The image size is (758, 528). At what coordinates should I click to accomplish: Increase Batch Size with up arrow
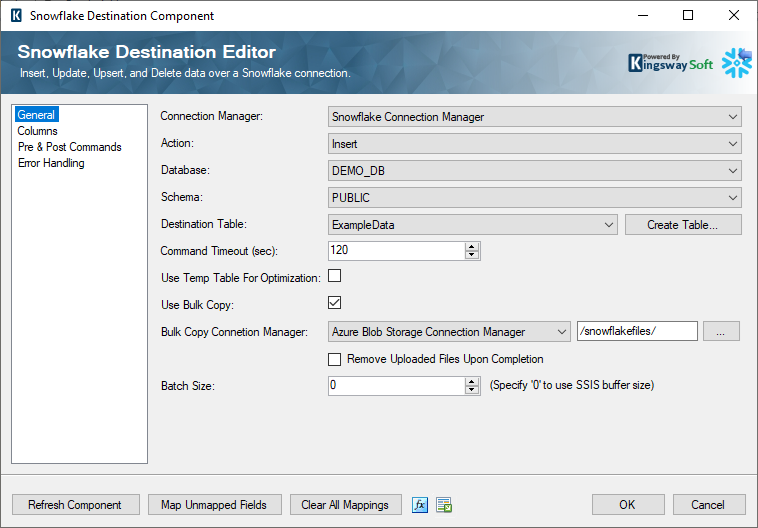tap(472, 382)
